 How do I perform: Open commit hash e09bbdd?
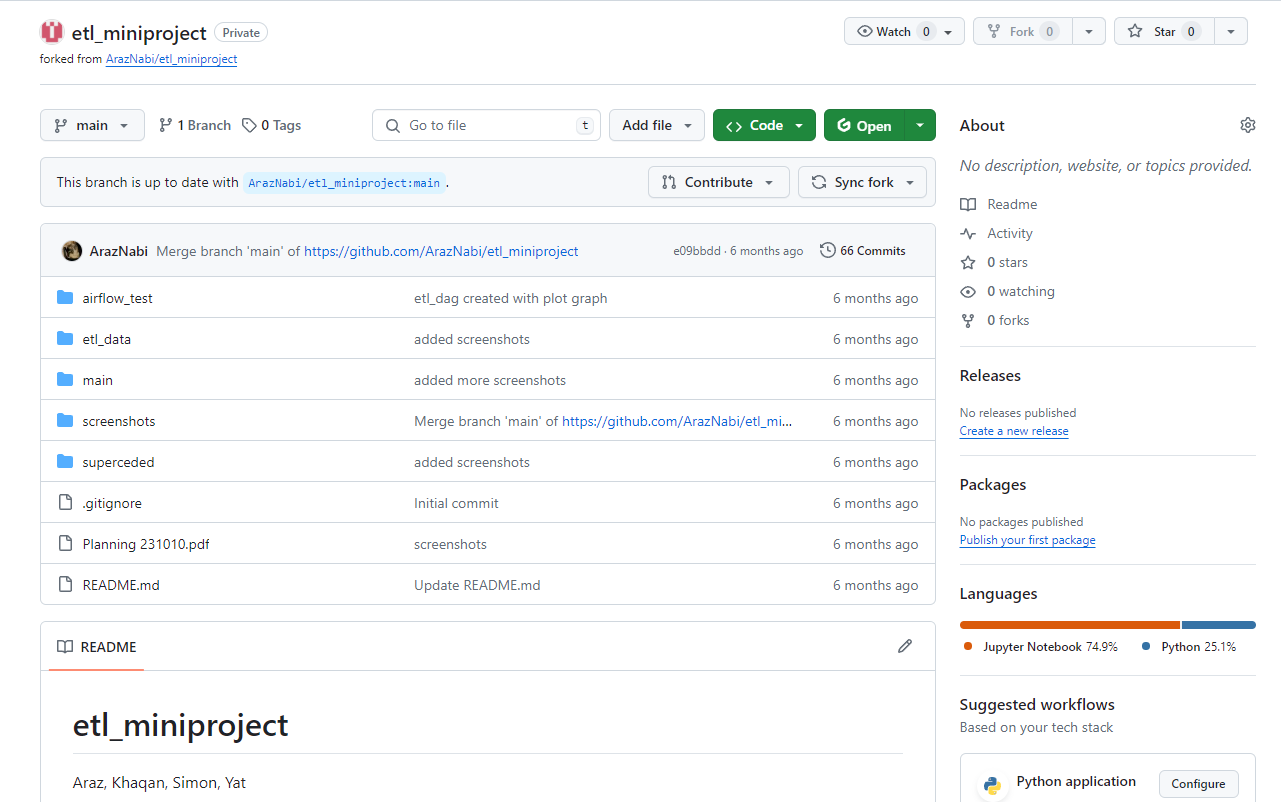[x=696, y=251]
